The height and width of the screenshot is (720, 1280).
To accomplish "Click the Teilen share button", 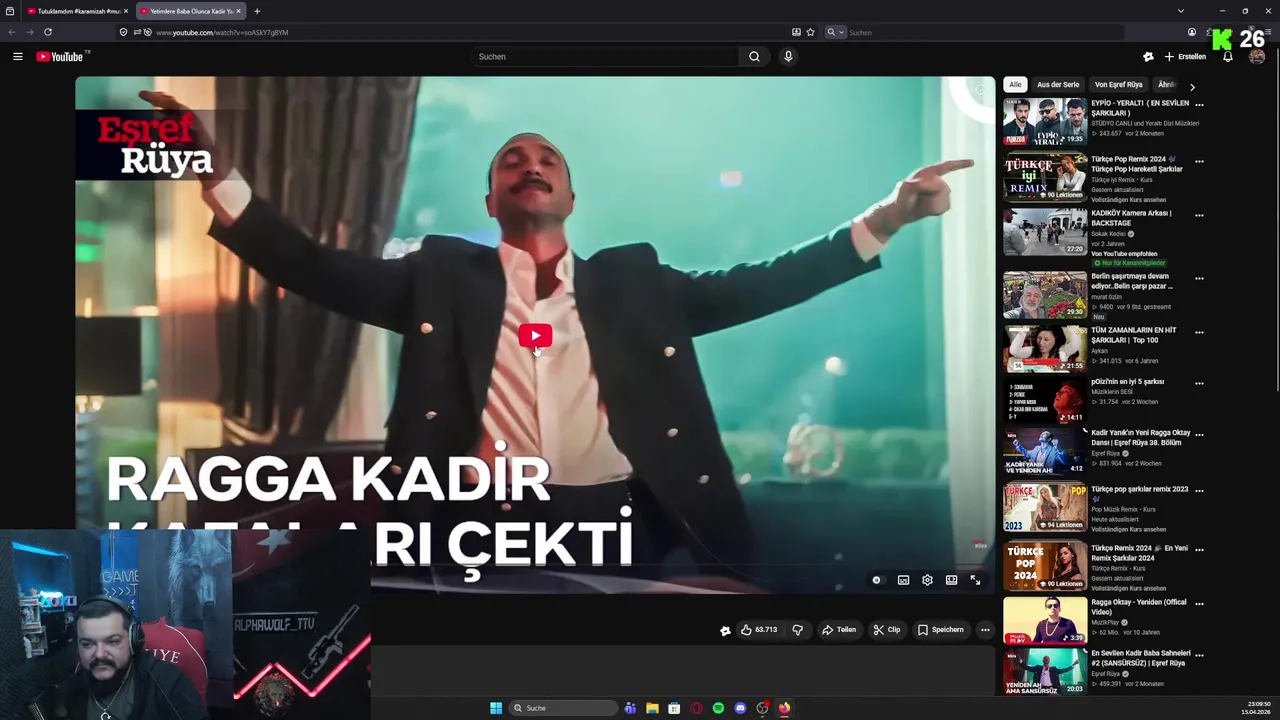I will [839, 630].
